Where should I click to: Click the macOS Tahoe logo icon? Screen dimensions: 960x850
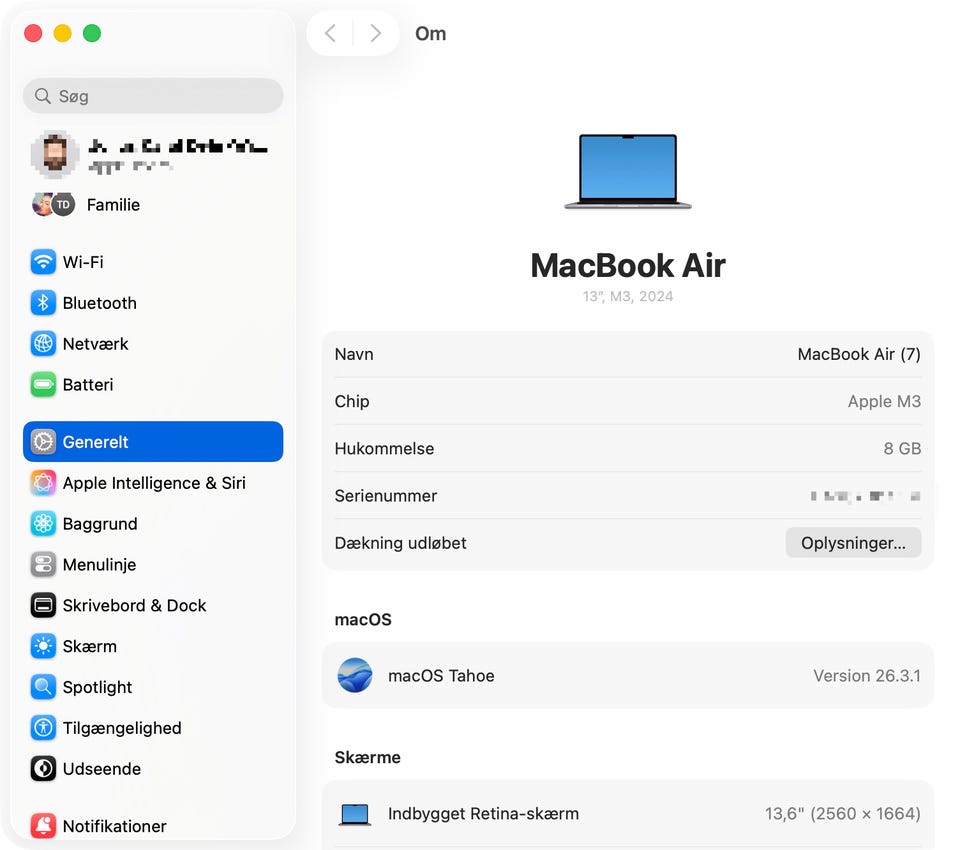(x=354, y=675)
